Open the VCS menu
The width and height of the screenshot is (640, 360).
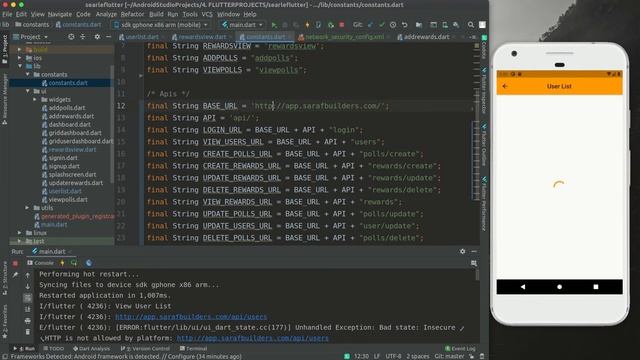[207, 14]
